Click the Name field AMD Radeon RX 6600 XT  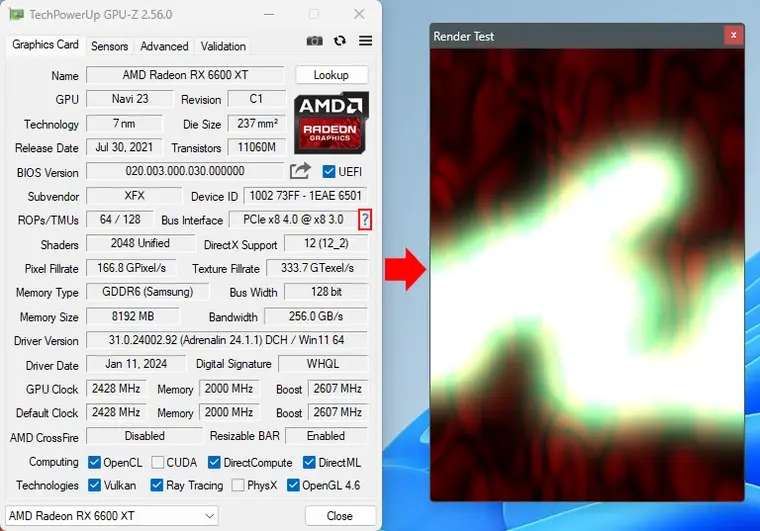pyautogui.click(x=185, y=75)
